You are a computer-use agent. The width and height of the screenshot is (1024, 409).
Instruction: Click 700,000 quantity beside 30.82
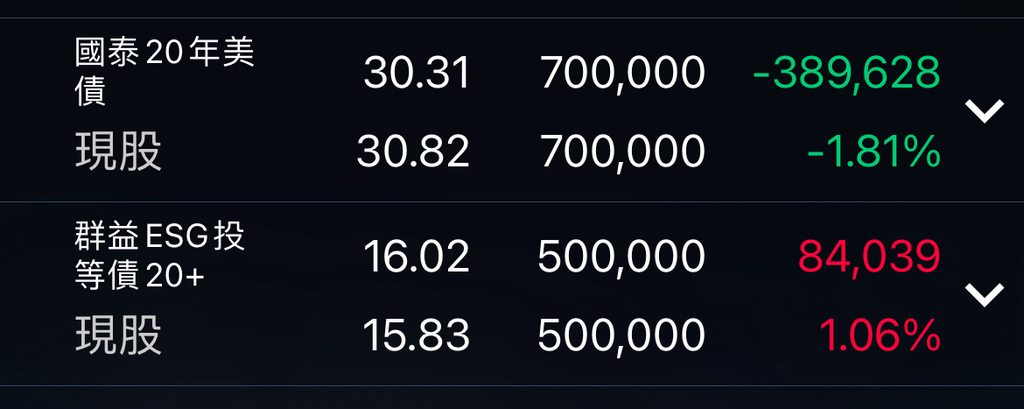(622, 152)
